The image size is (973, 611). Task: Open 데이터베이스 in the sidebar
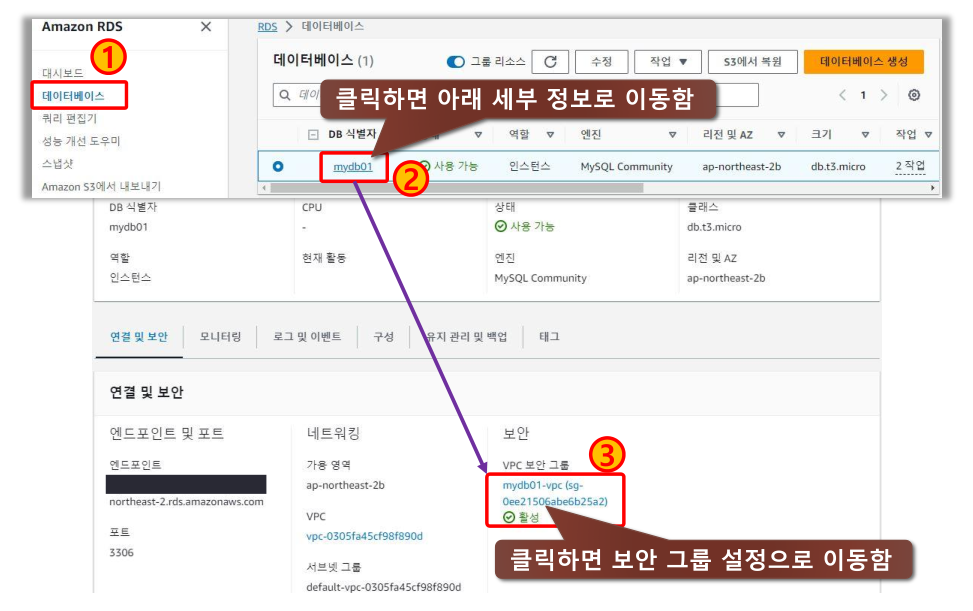[73, 96]
